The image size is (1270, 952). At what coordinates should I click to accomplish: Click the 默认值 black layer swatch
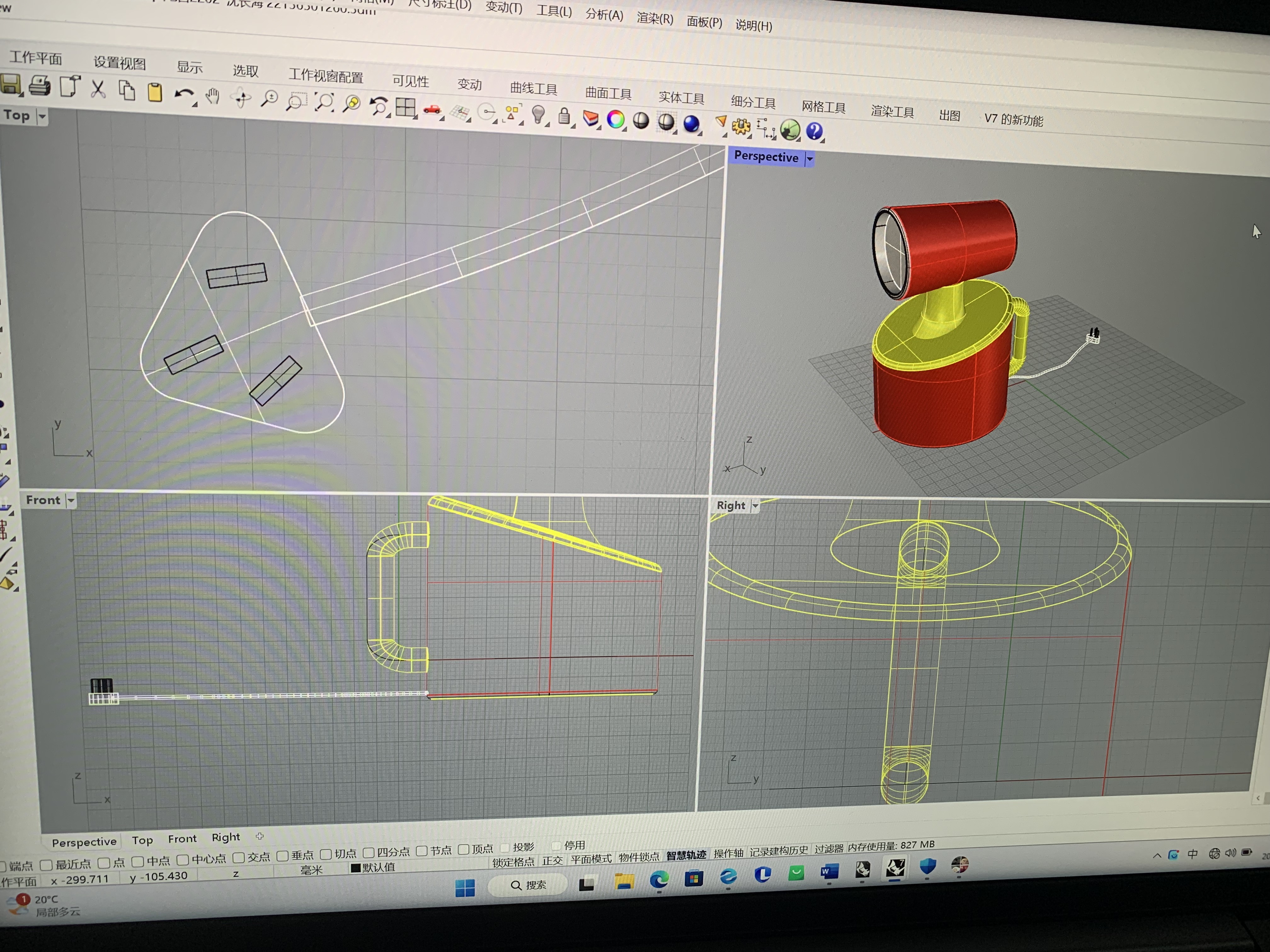tap(355, 868)
